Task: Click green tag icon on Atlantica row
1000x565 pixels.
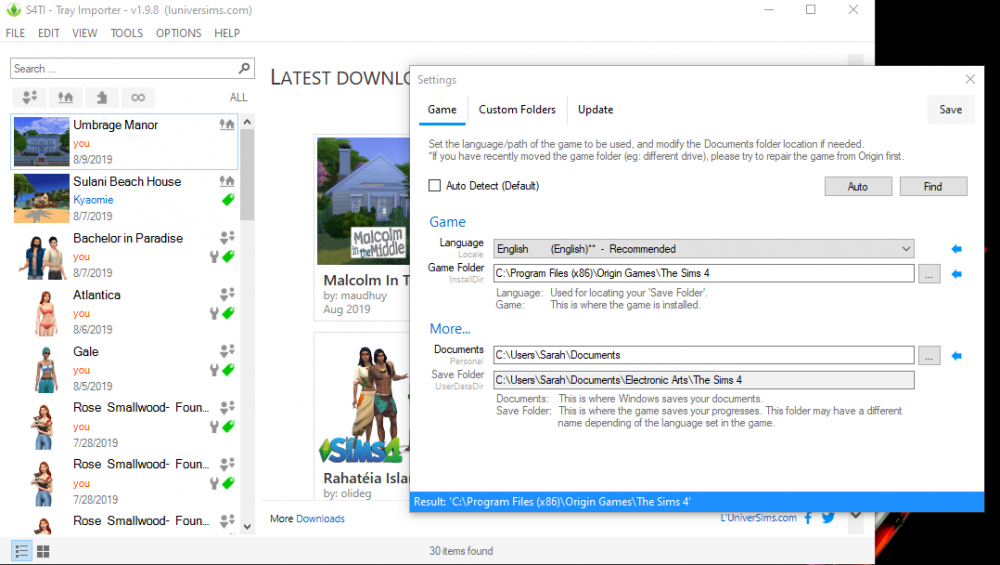Action: click(x=228, y=313)
